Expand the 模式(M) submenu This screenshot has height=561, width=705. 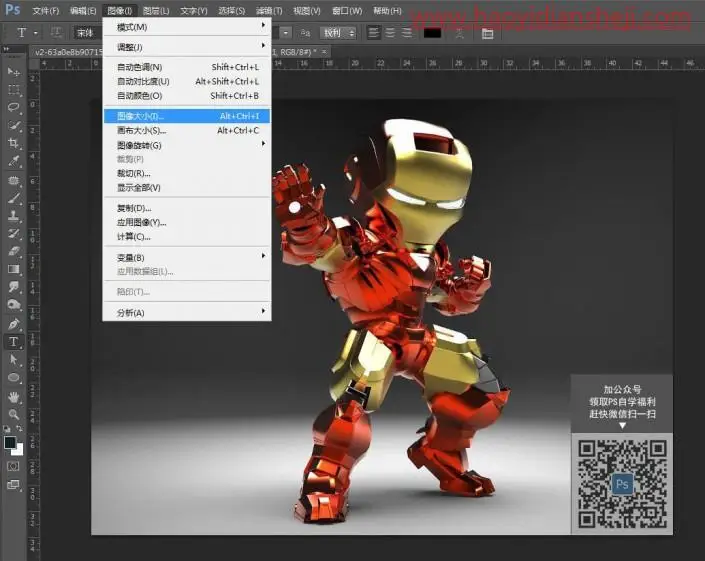187,27
